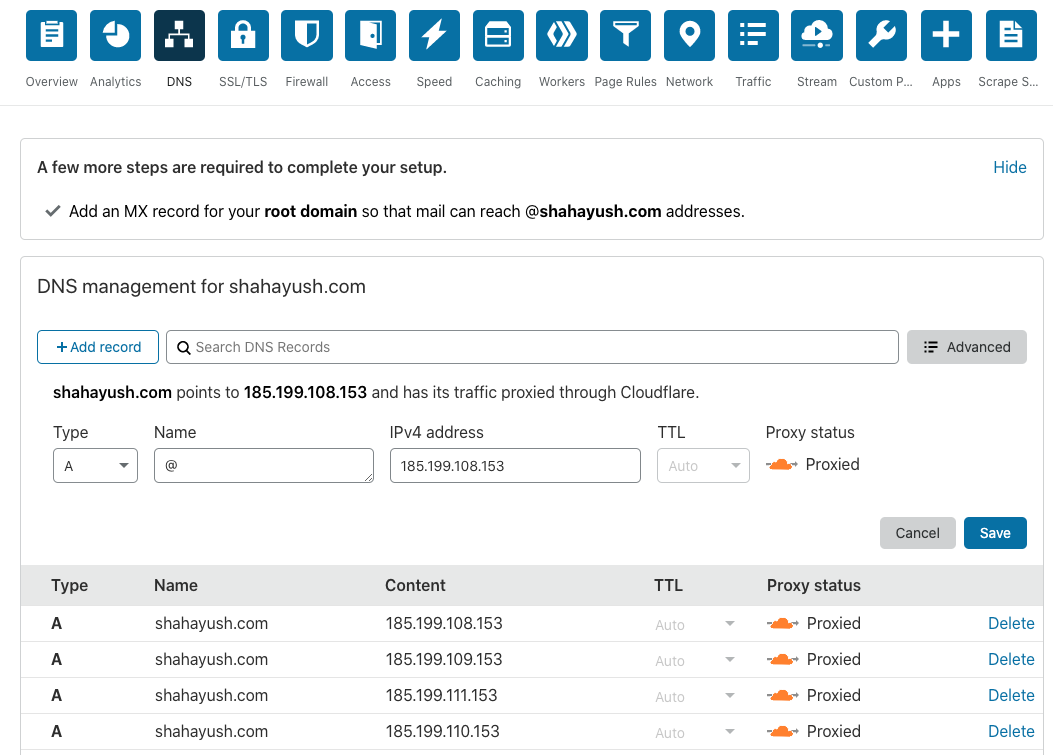Viewport: 1053px width, 755px height.
Task: Cancel the DNS record edit
Action: pyautogui.click(x=917, y=533)
